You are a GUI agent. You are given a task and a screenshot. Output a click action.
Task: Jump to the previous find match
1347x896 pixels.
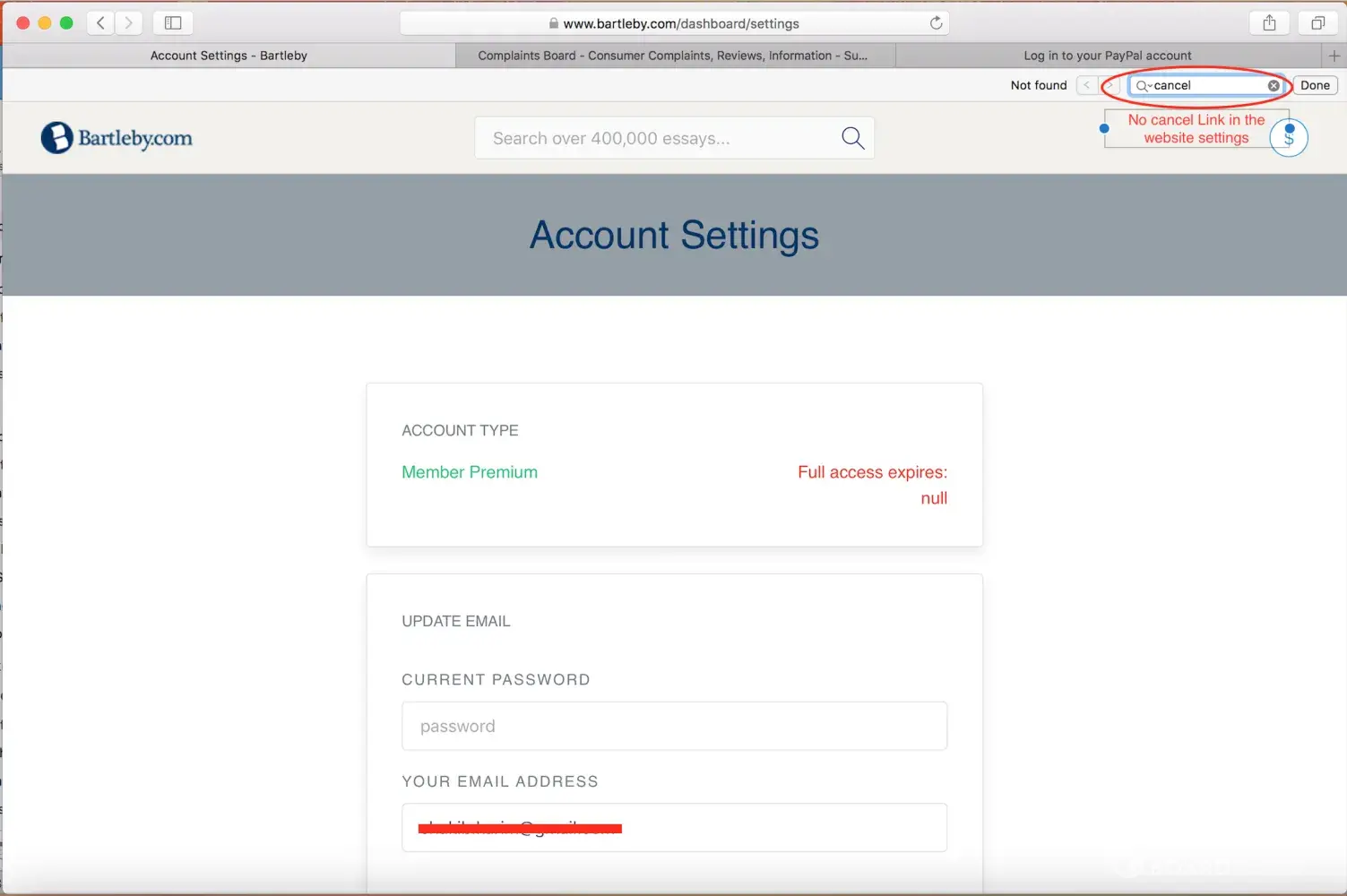click(x=1087, y=85)
